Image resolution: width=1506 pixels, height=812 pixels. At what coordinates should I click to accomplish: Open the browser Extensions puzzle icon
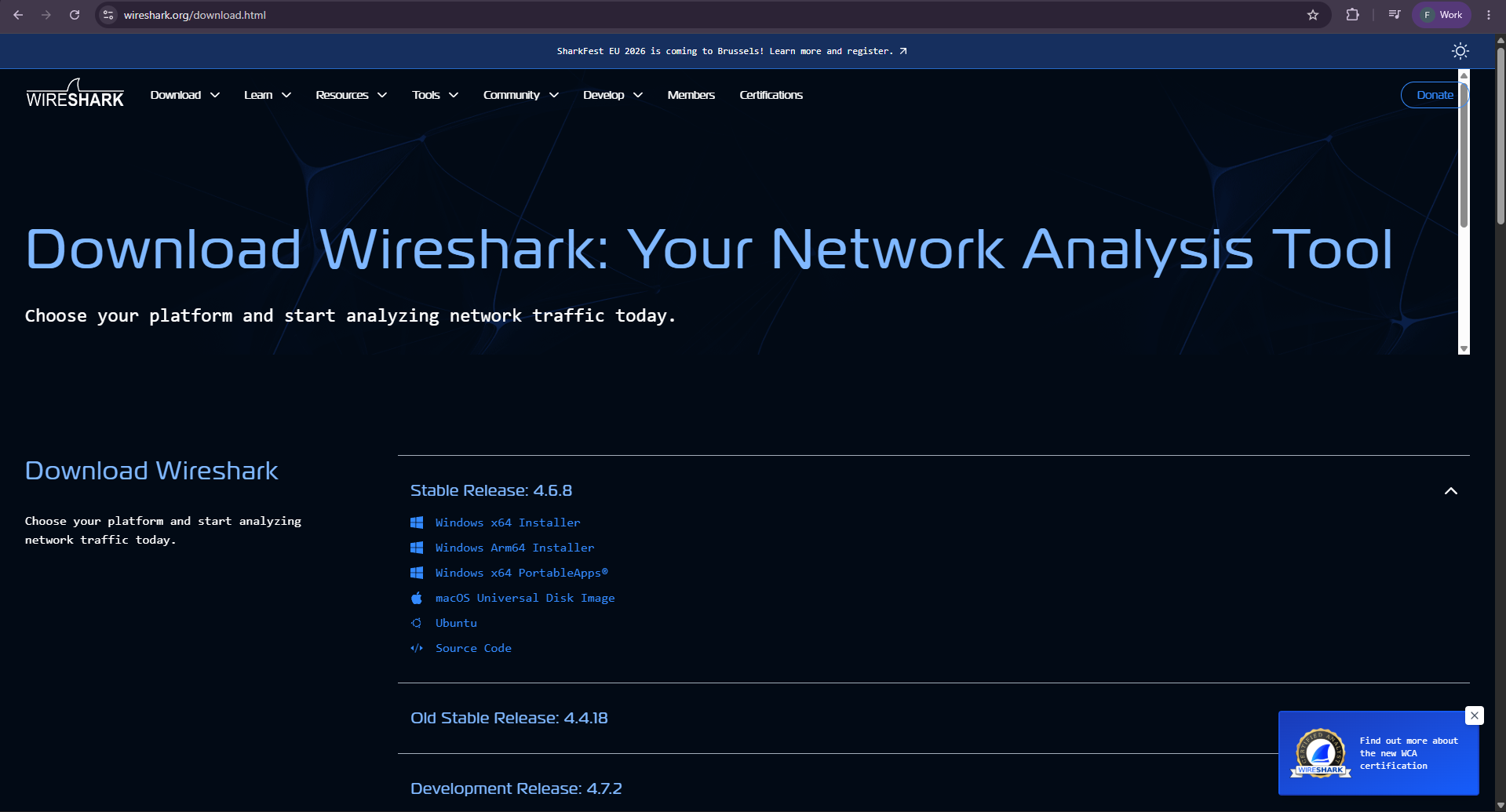1352,15
